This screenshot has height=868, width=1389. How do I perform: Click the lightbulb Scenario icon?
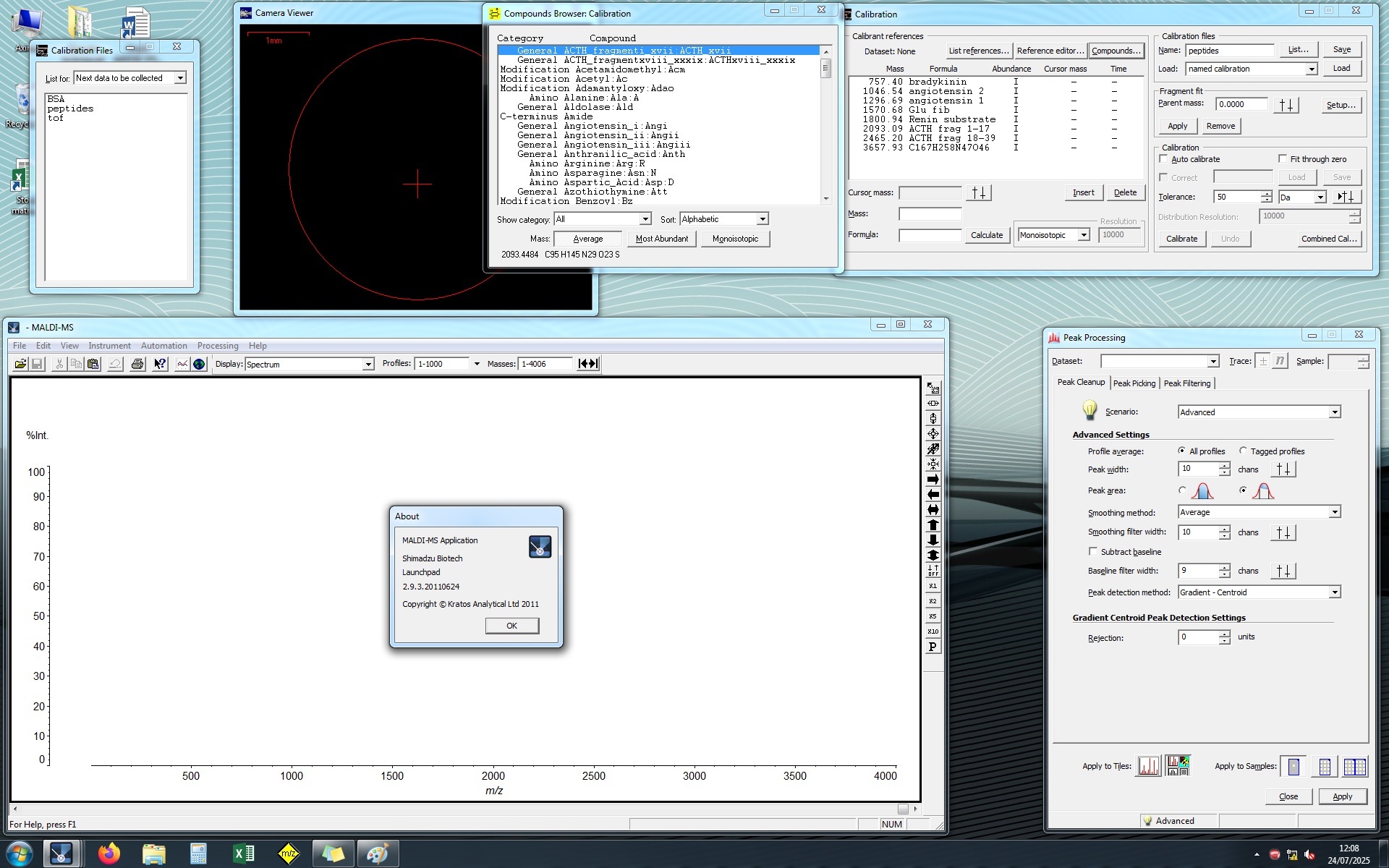[1089, 410]
